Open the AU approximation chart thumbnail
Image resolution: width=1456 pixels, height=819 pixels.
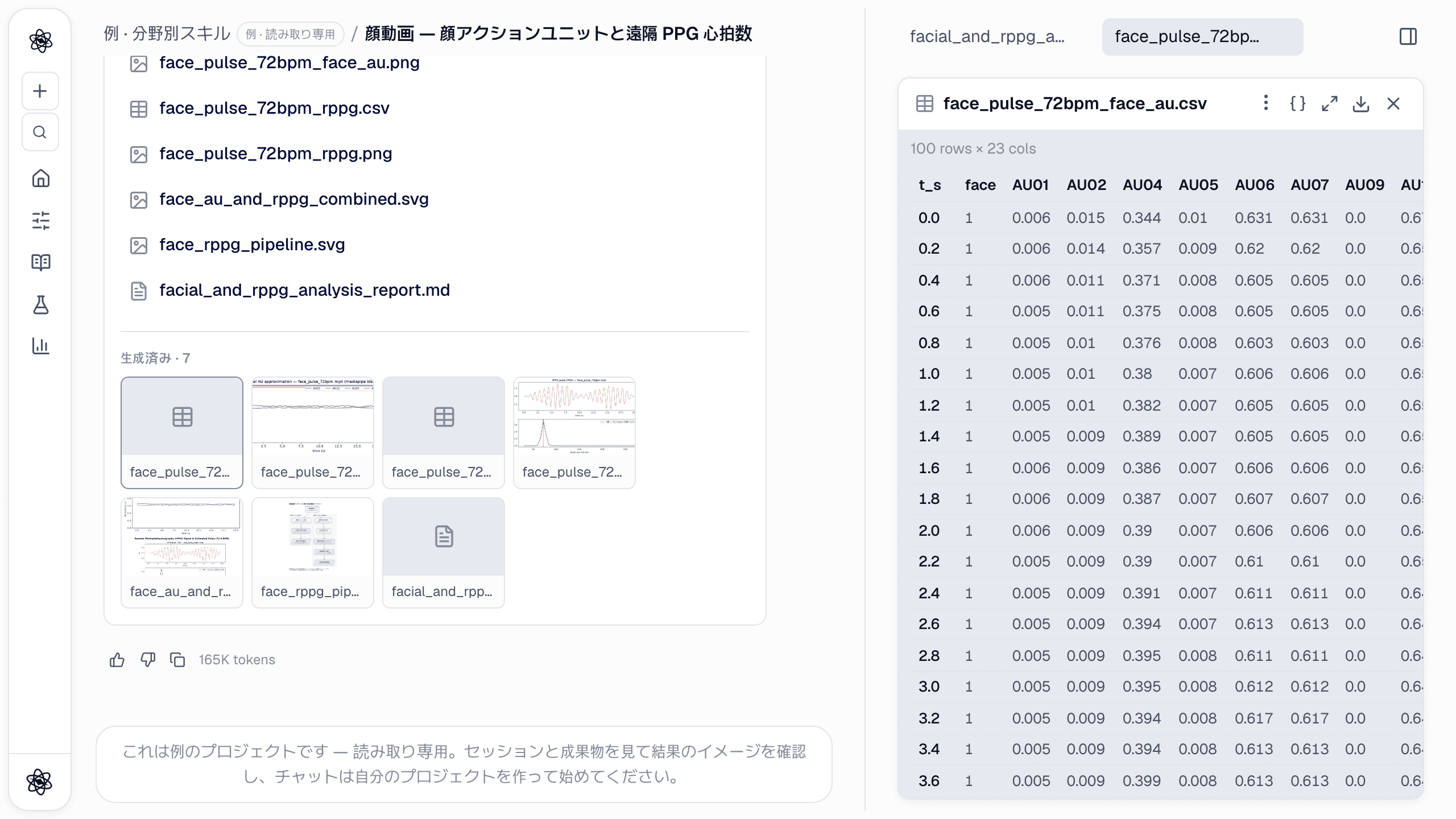tap(313, 432)
